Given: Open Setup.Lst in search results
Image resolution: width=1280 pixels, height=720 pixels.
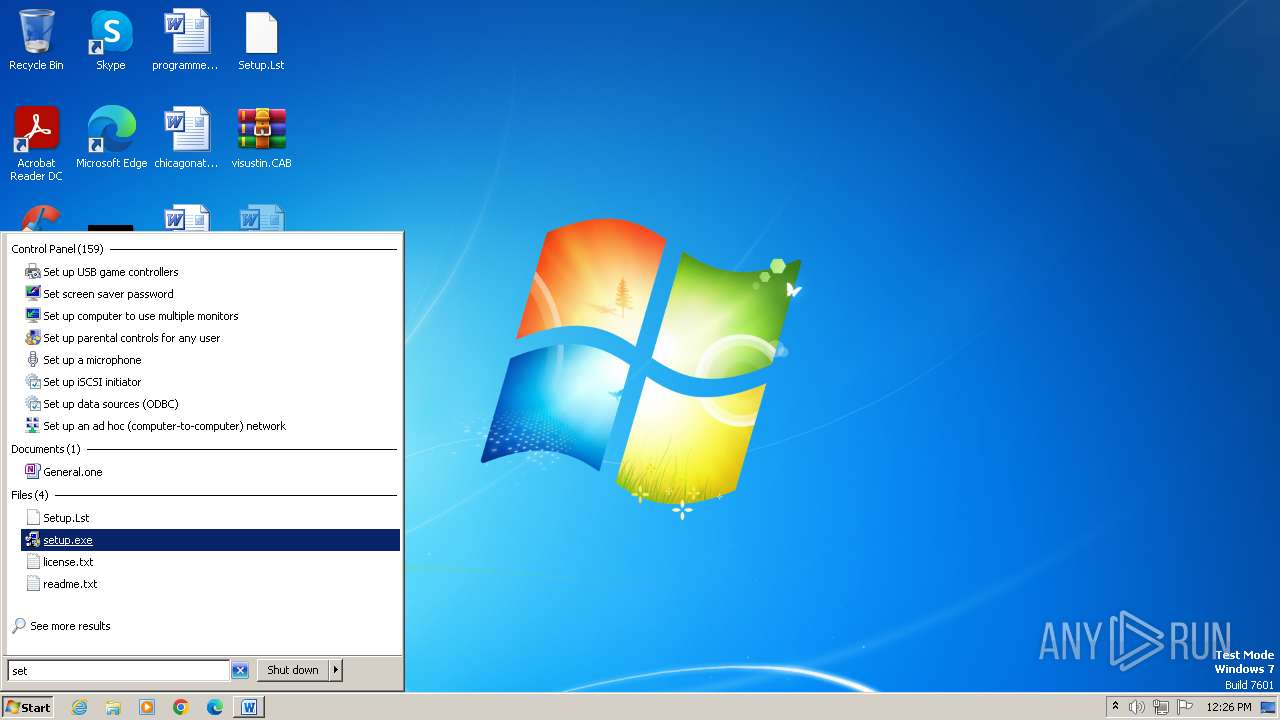Looking at the screenshot, I should 210,518.
